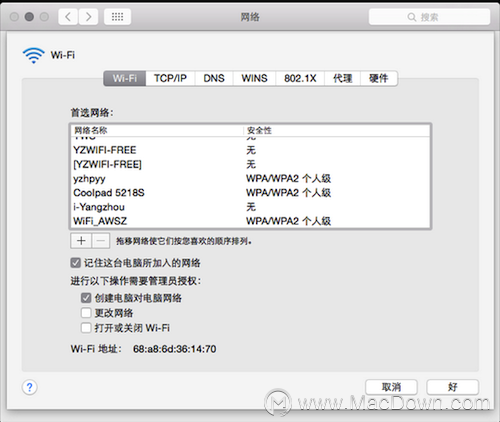The width and height of the screenshot is (500, 422).
Task: Remove network with the minus button
Action: (x=101, y=241)
